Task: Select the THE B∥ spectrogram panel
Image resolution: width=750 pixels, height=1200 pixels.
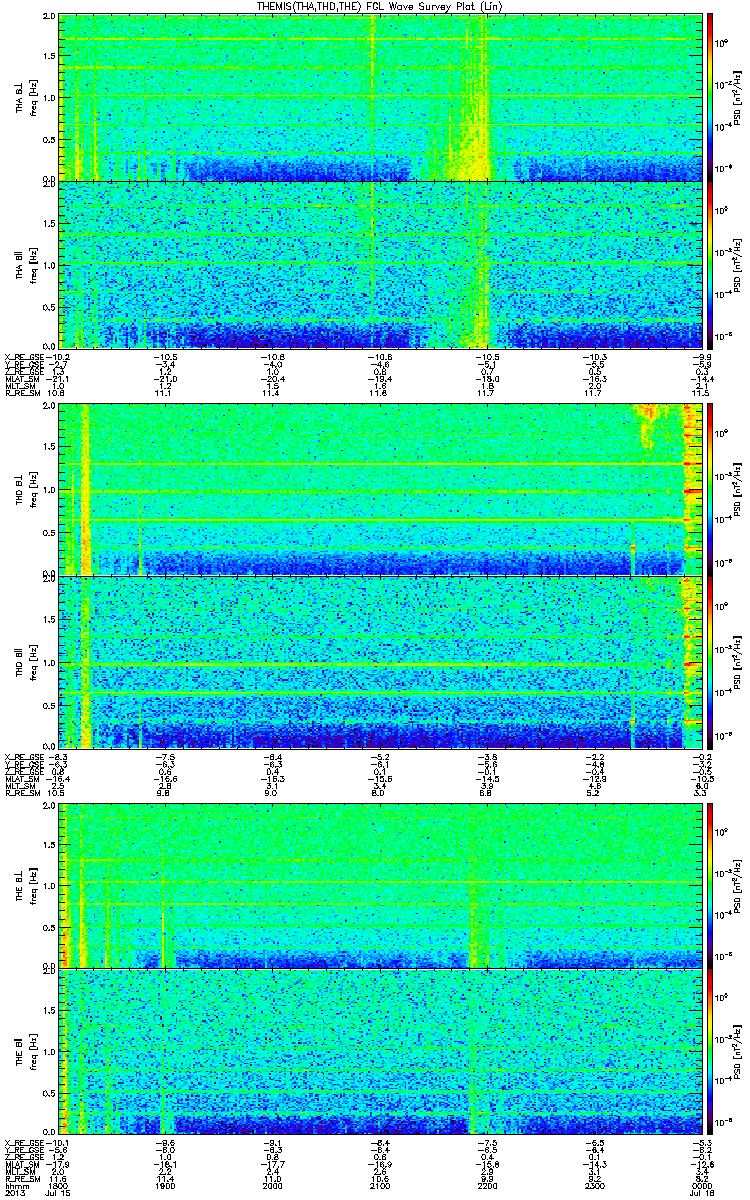Action: tap(378, 1051)
